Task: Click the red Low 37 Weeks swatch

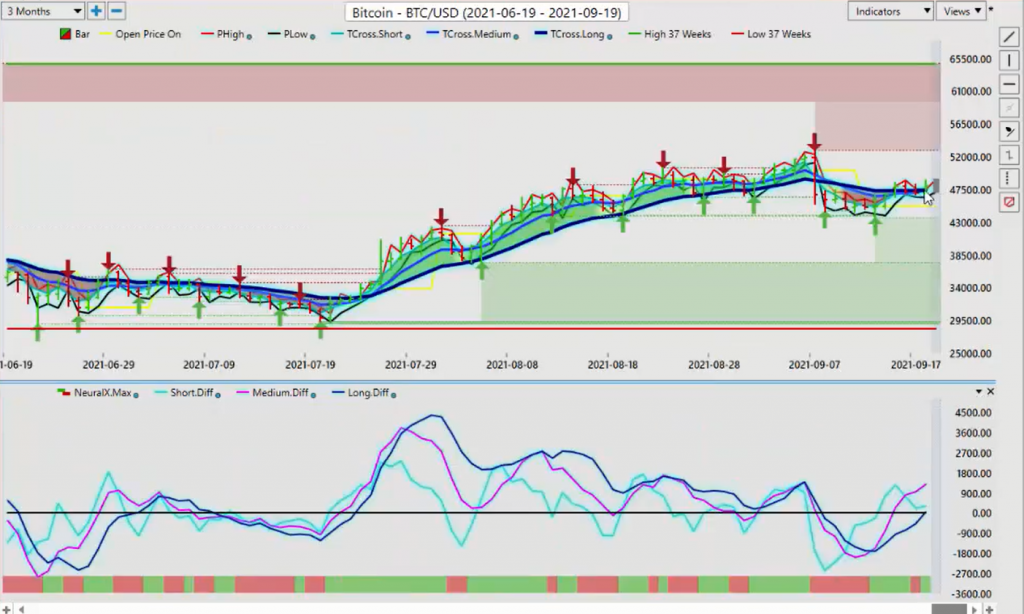Action: [737, 34]
